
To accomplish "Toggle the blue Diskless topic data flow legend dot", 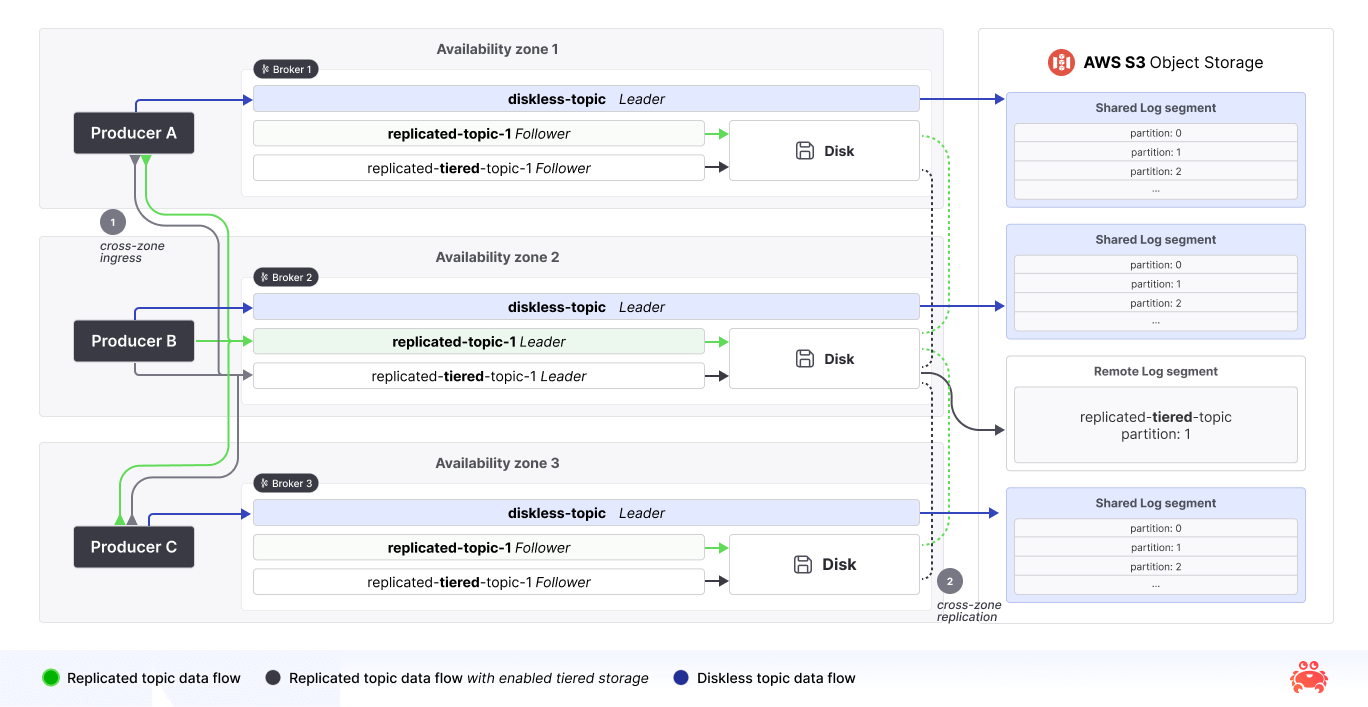I will tap(681, 678).
